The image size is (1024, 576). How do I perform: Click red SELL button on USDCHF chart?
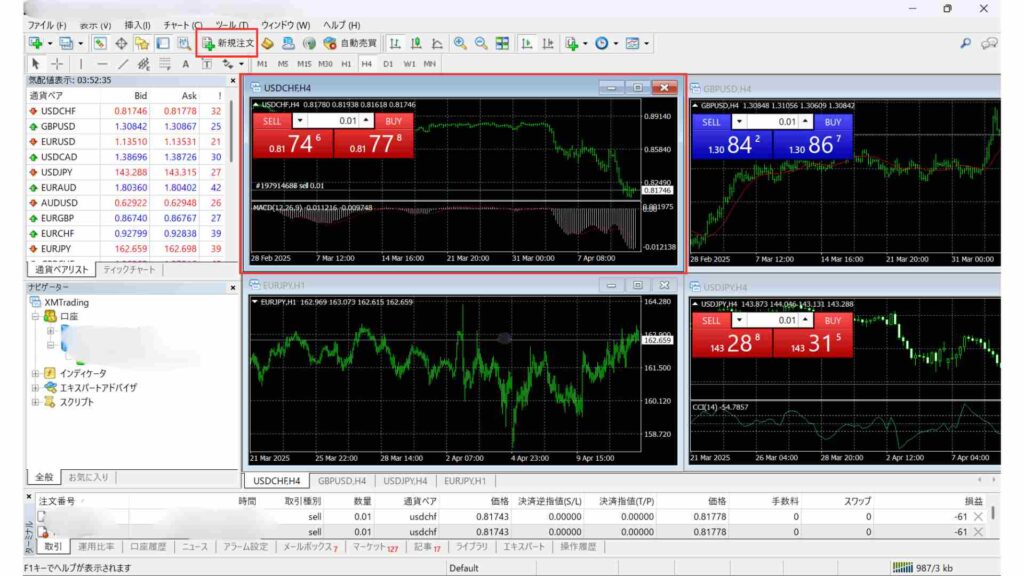tap(270, 121)
